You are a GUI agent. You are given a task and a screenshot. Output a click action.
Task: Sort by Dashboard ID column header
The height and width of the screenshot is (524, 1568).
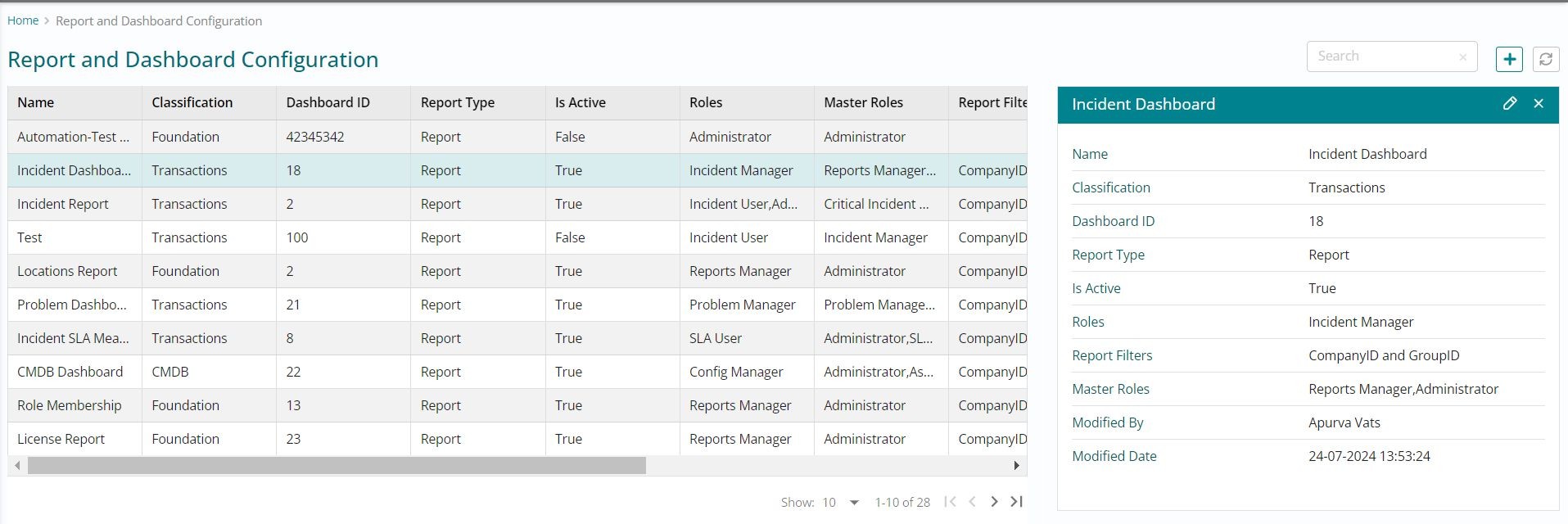click(x=328, y=102)
